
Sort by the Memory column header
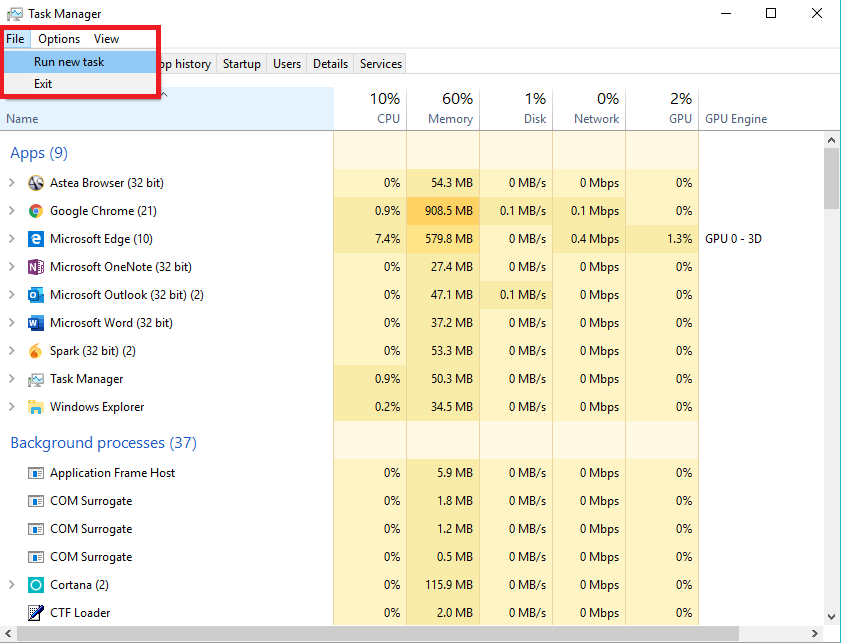coord(443,109)
